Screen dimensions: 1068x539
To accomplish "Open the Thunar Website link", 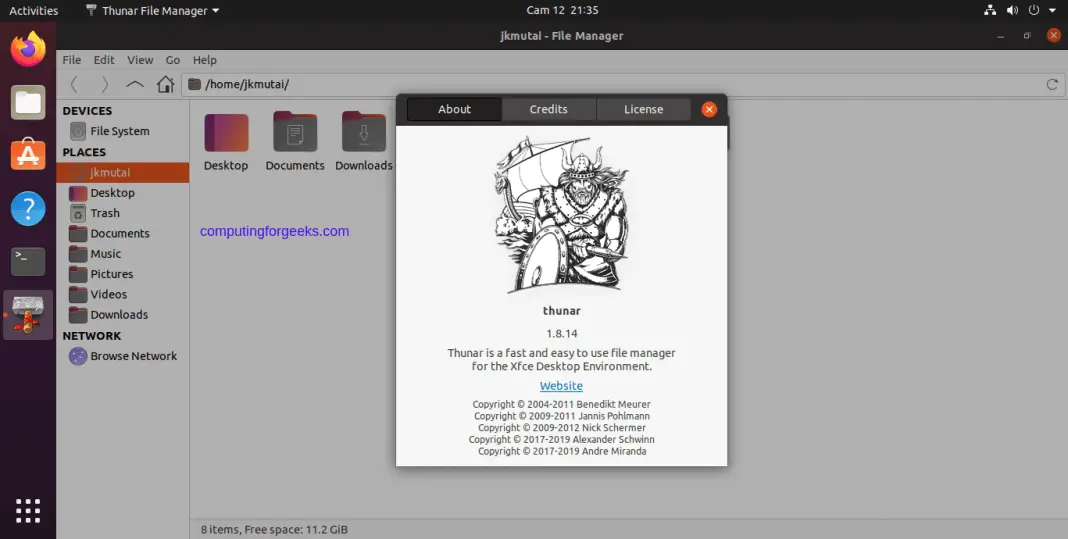I will pos(561,386).
